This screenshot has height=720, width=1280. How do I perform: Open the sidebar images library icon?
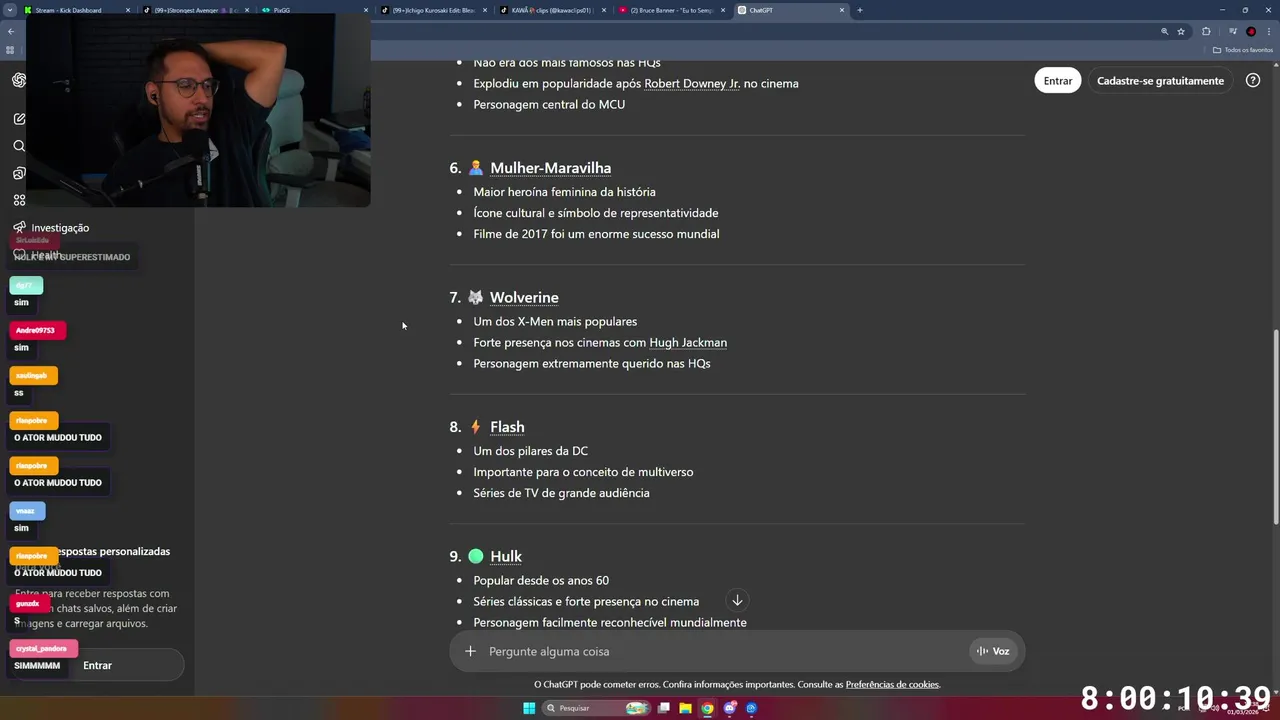pos(19,173)
